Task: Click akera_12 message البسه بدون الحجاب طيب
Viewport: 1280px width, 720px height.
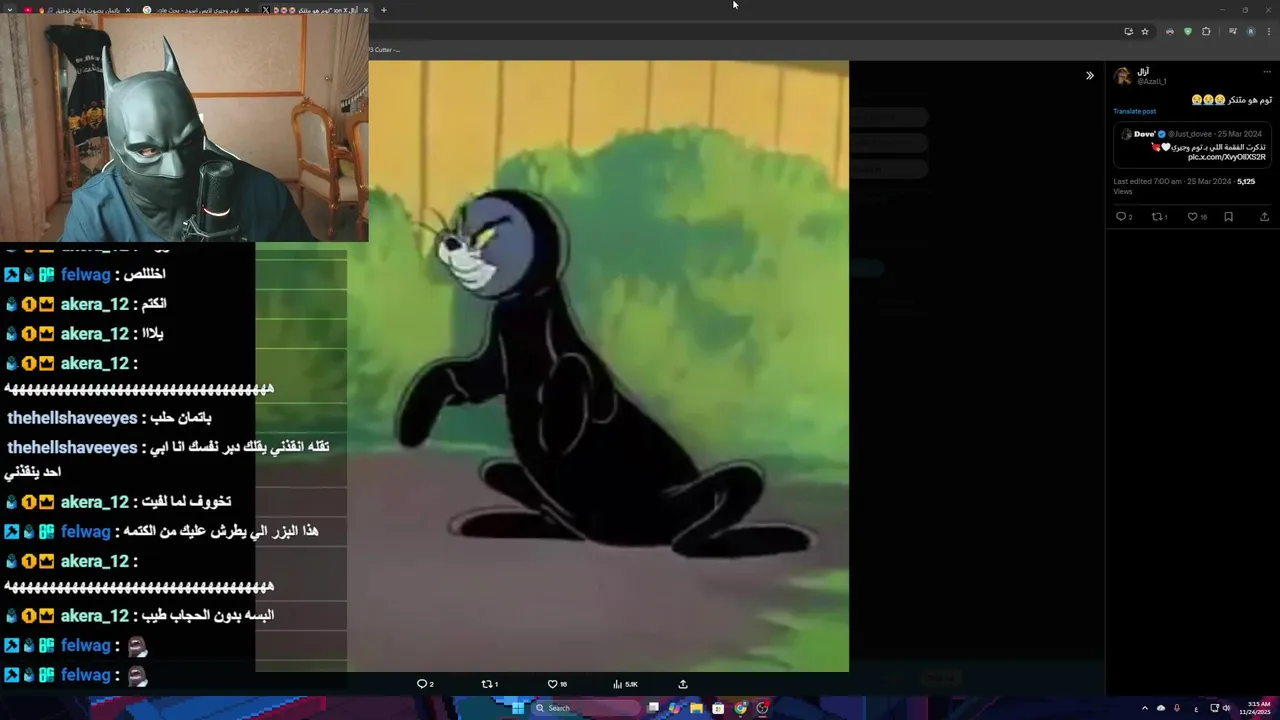Action: click(x=139, y=616)
